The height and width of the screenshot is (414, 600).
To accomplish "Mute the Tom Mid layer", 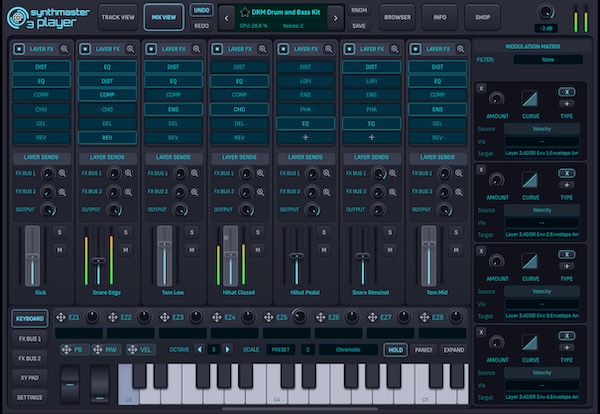I will (456, 250).
